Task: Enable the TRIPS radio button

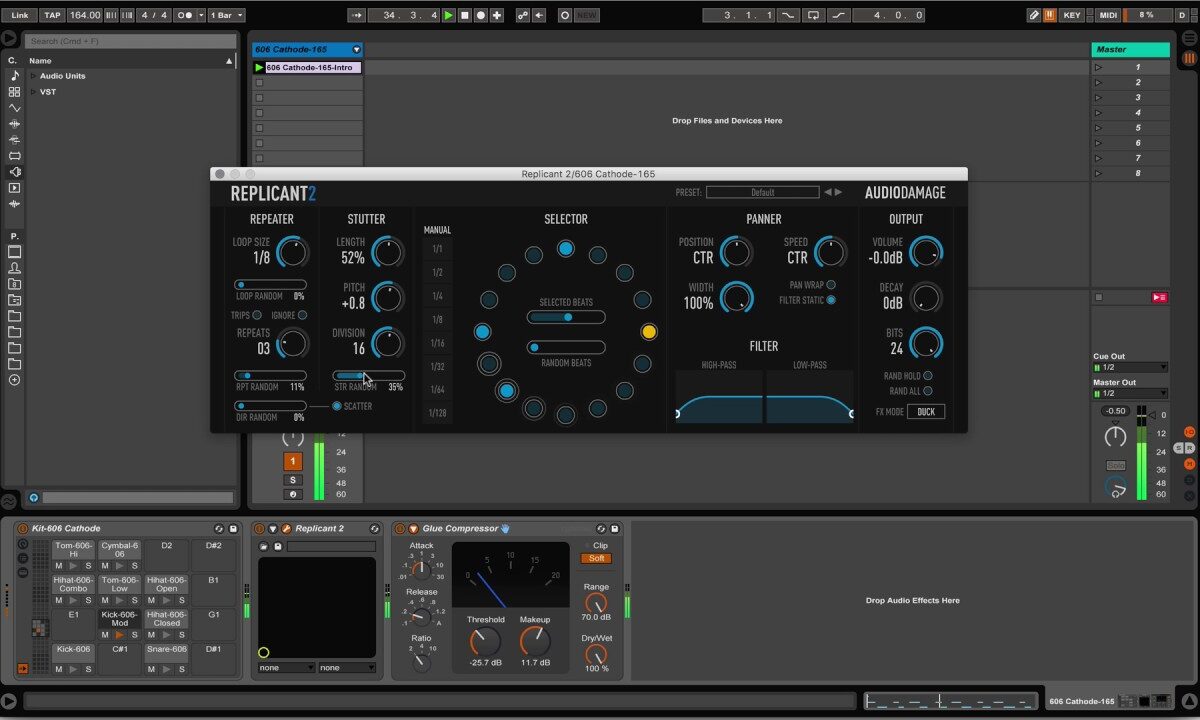Action: point(257,315)
